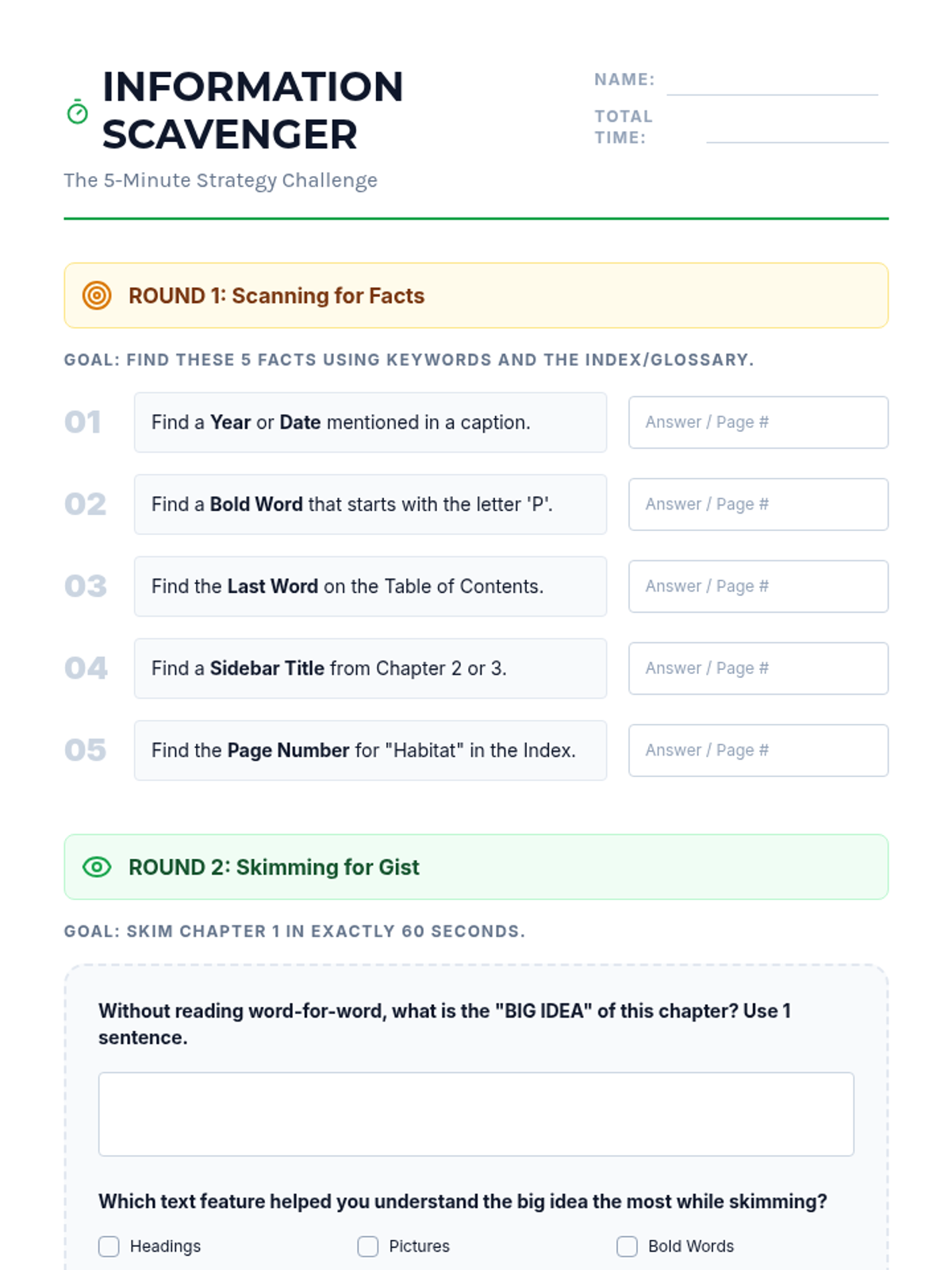952x1270 pixels.
Task: Click the eye icon in Round 2 header
Action: tap(97, 867)
